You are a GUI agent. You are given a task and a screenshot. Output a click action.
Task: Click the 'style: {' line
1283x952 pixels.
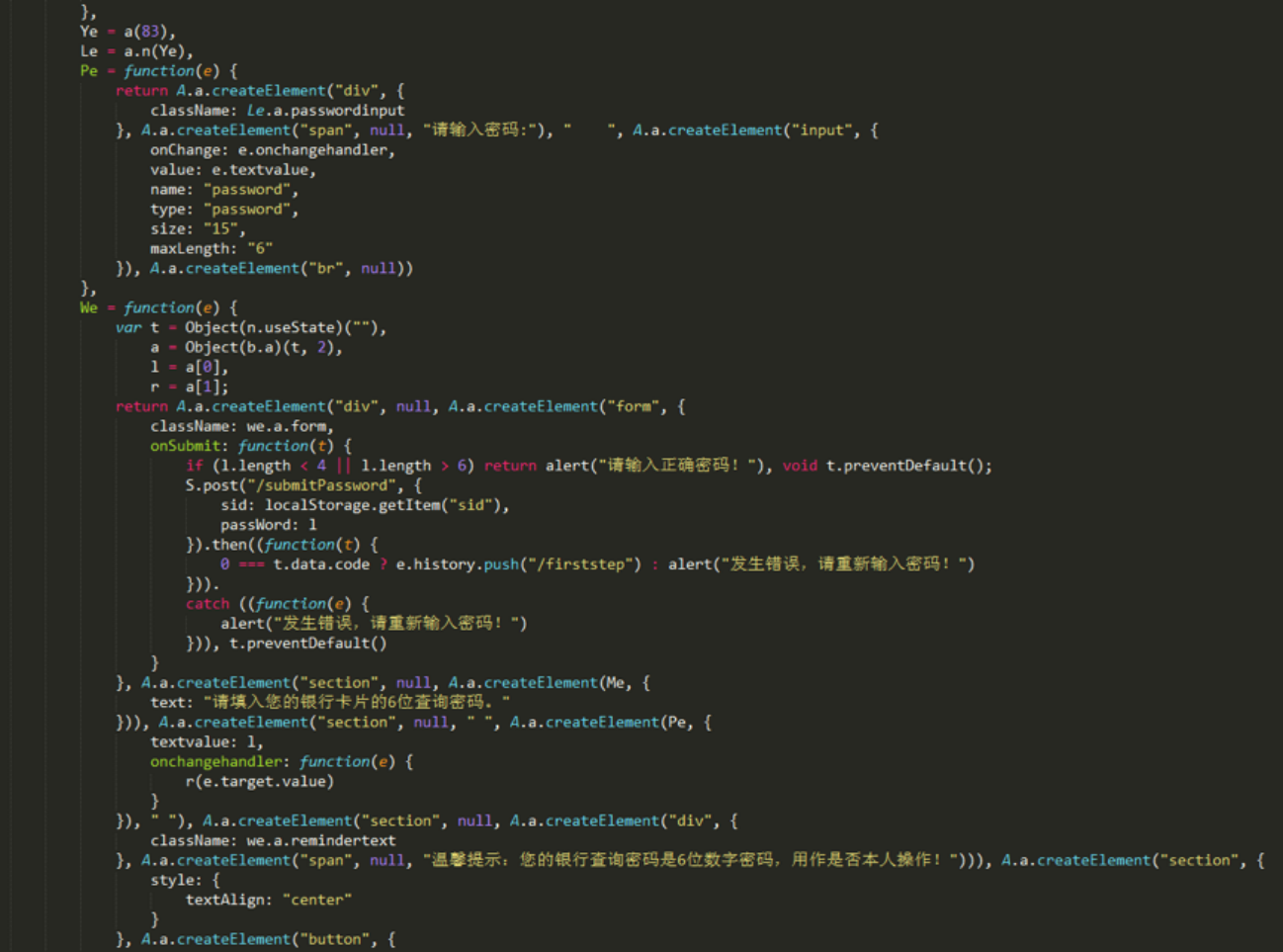tap(185, 881)
